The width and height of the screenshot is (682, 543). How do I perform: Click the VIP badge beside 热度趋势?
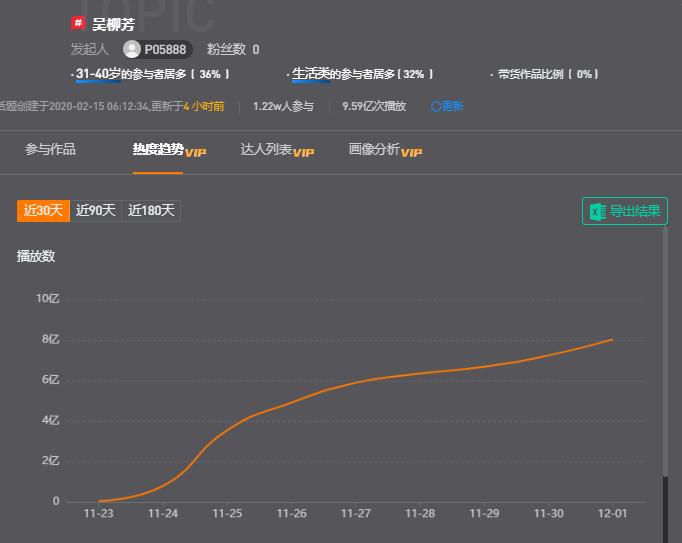click(195, 152)
